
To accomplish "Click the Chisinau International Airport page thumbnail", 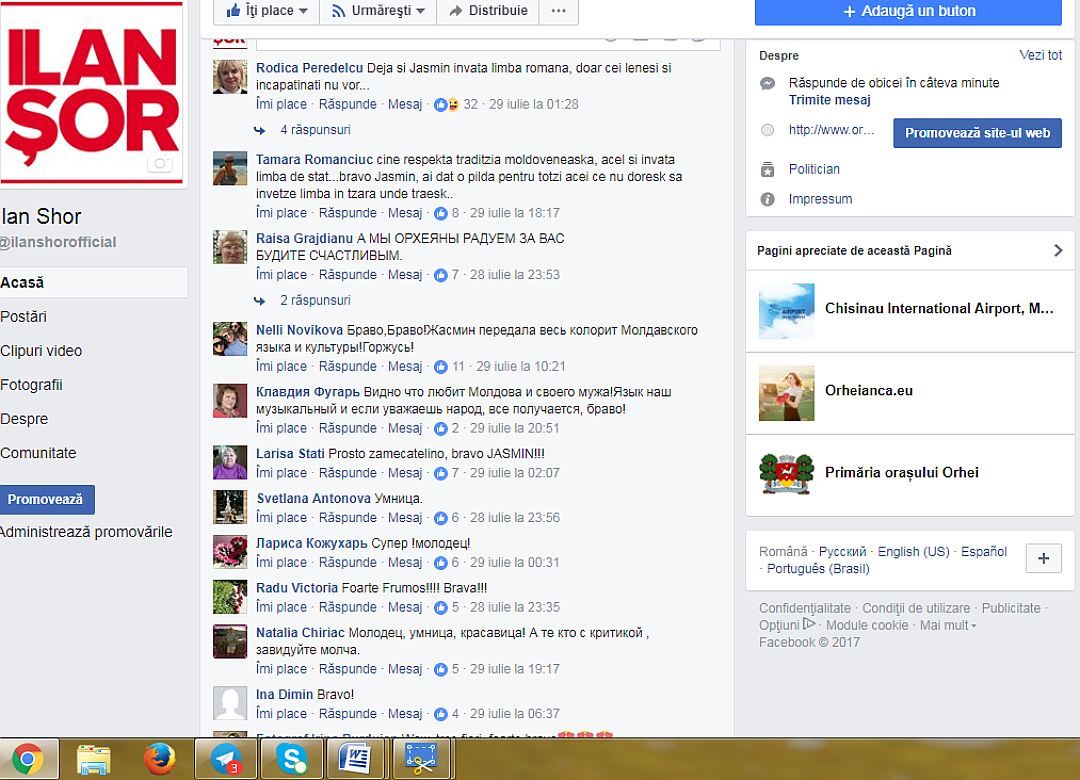I will coord(787,311).
